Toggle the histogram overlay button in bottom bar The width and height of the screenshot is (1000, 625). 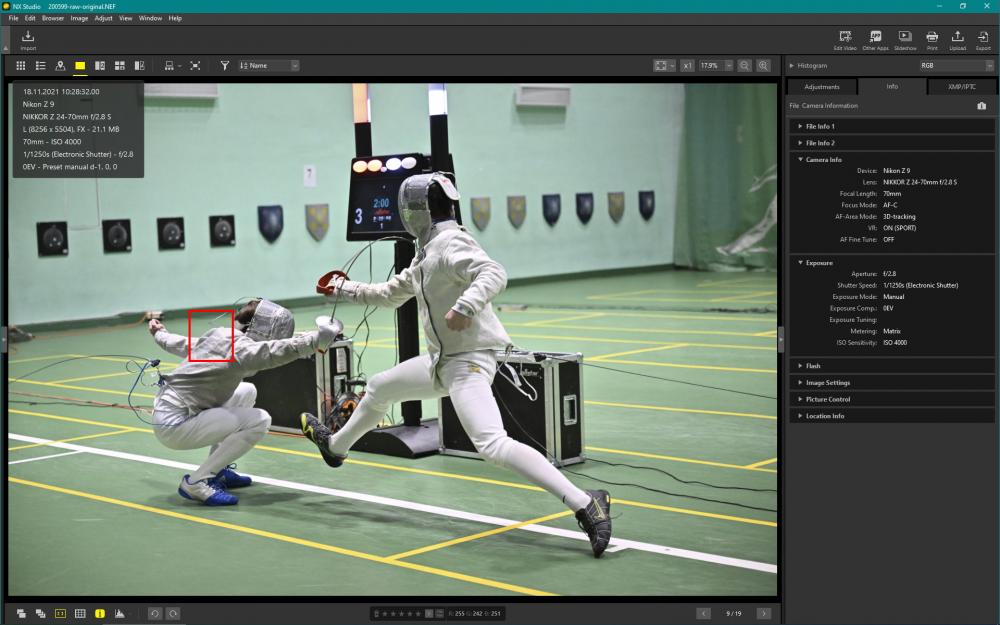tap(119, 614)
